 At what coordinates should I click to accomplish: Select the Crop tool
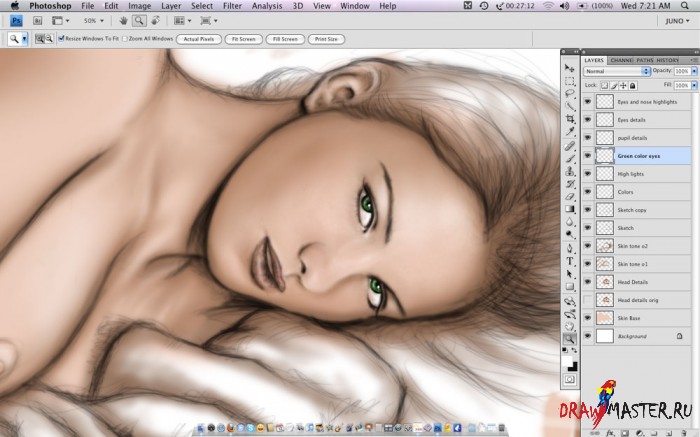tap(570, 119)
